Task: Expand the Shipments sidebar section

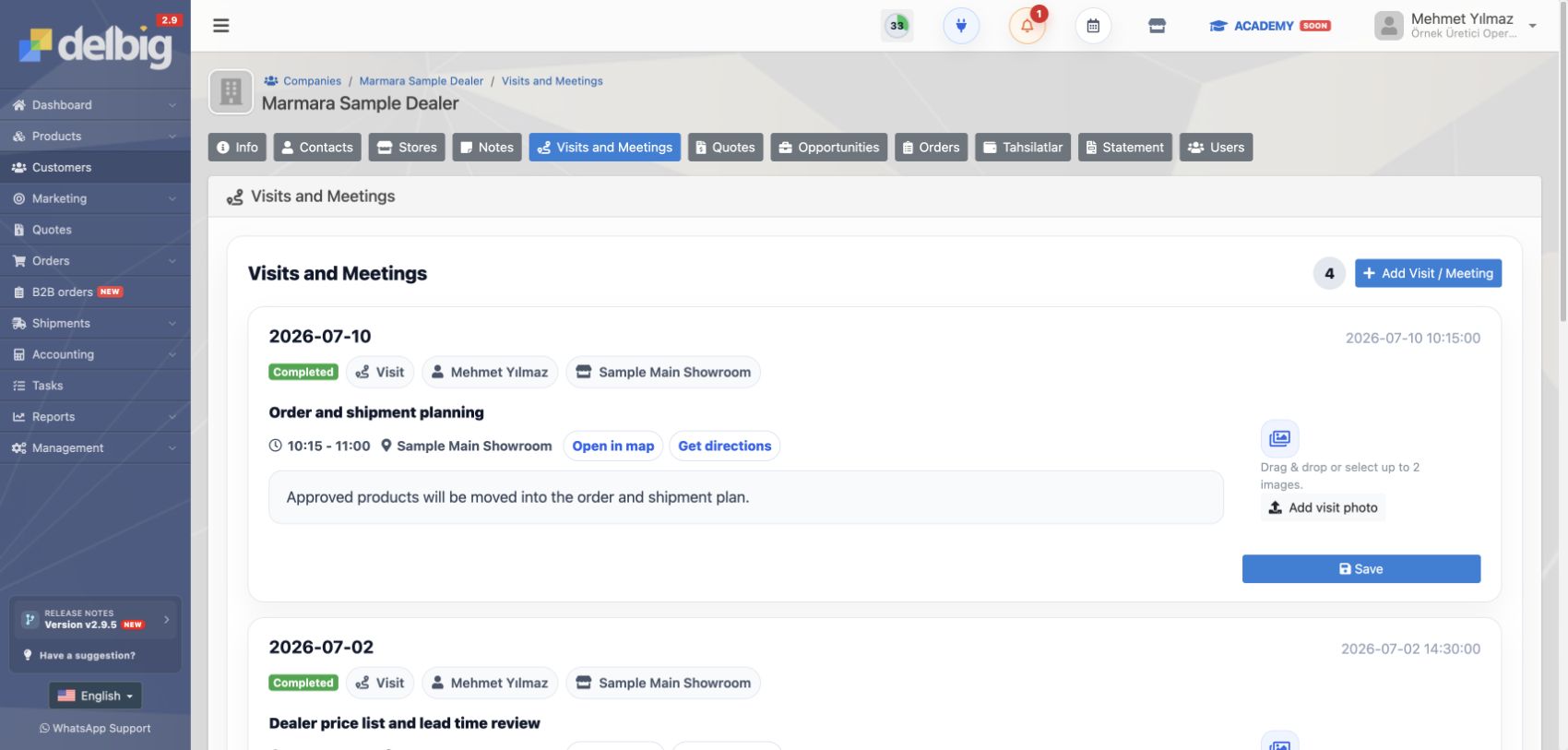Action: [95, 323]
